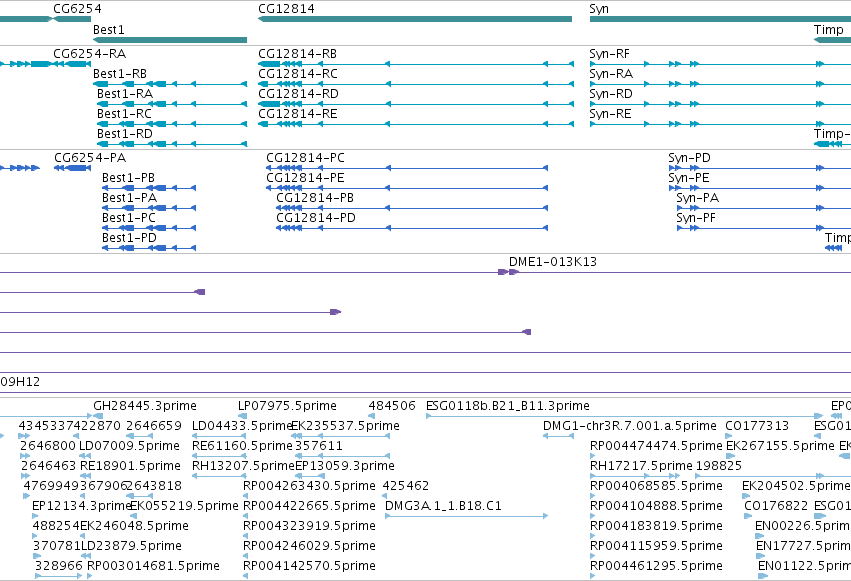Click feature 484506
The height and width of the screenshot is (581, 851).
[x=372, y=416]
